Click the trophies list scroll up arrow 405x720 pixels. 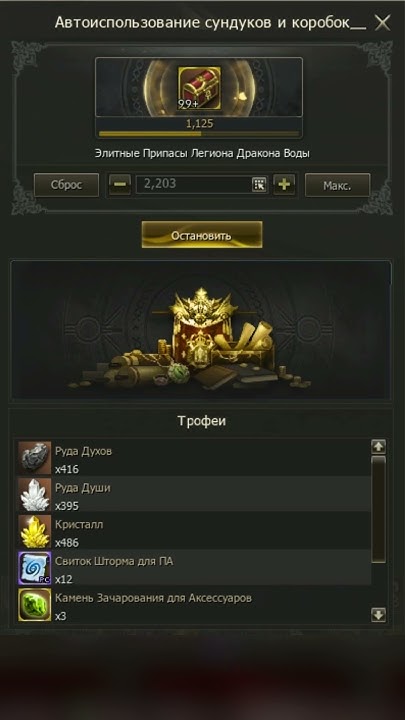378,446
